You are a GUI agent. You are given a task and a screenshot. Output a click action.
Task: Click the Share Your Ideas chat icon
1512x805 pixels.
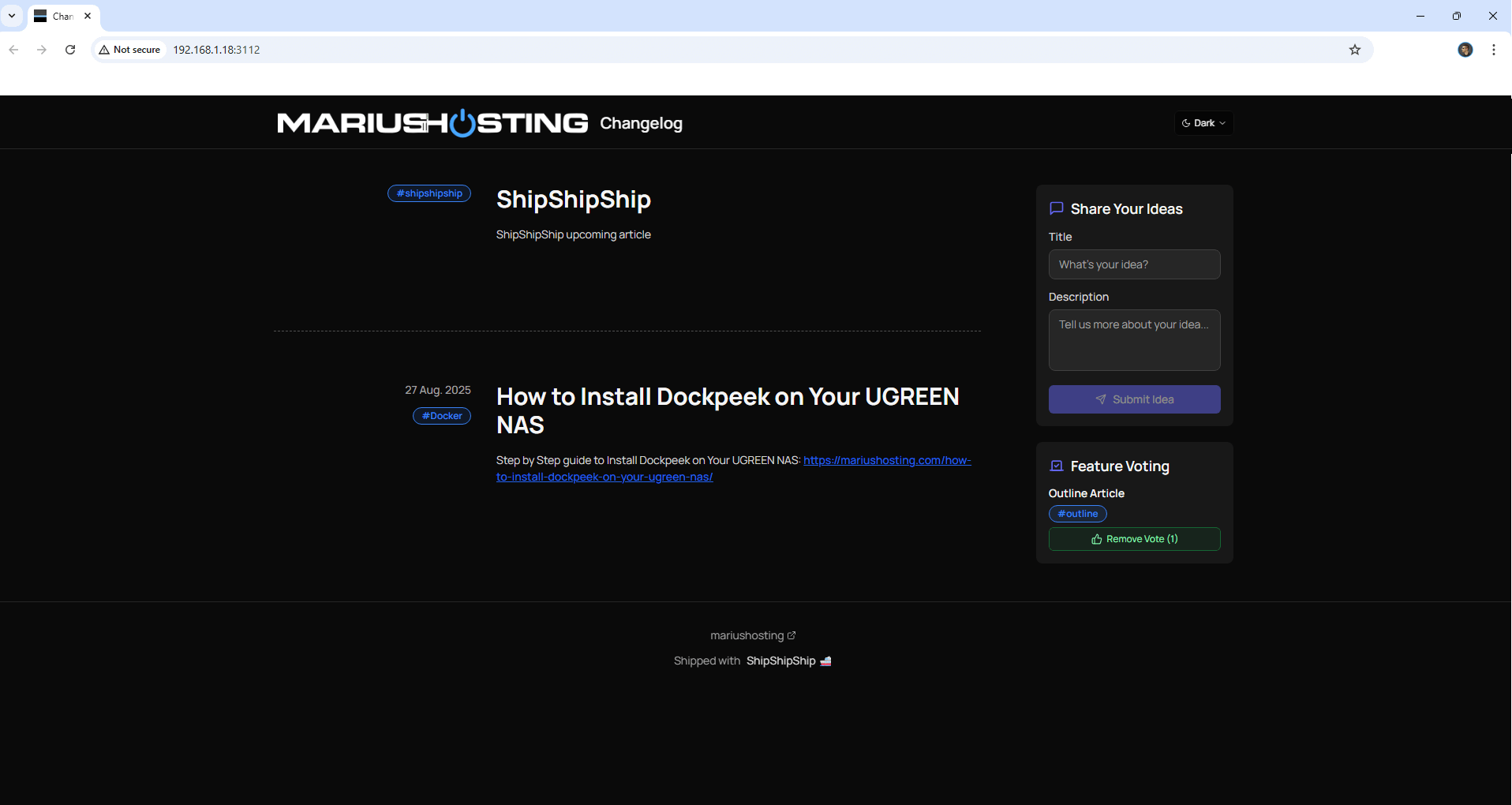[x=1057, y=208]
